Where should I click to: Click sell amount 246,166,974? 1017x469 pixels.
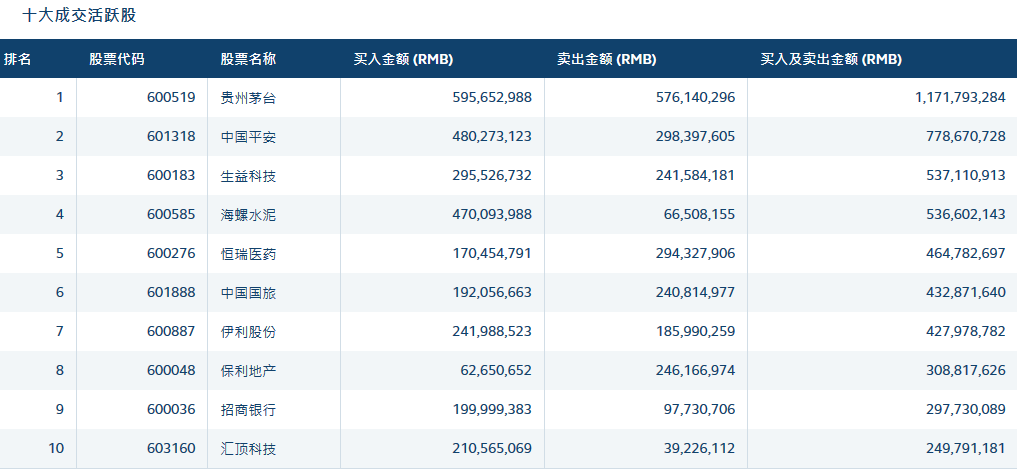coord(695,370)
